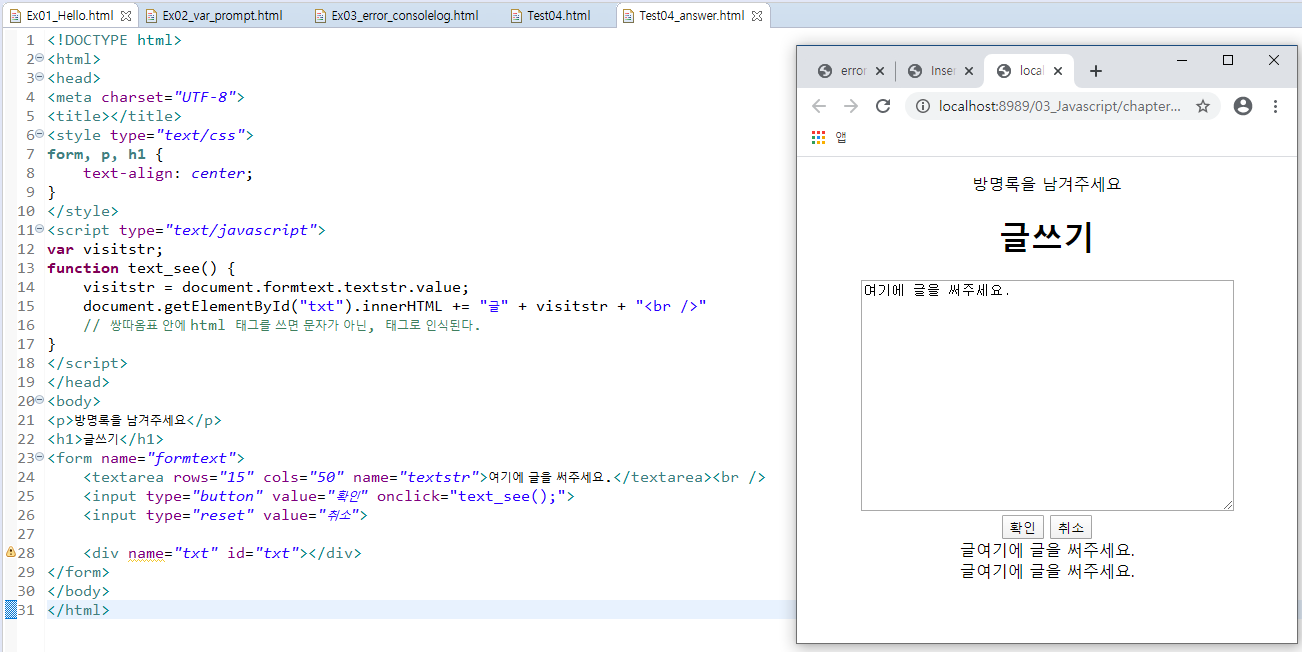Click the '</html>' closing tag on line 31
1302x652 pixels.
(78, 610)
